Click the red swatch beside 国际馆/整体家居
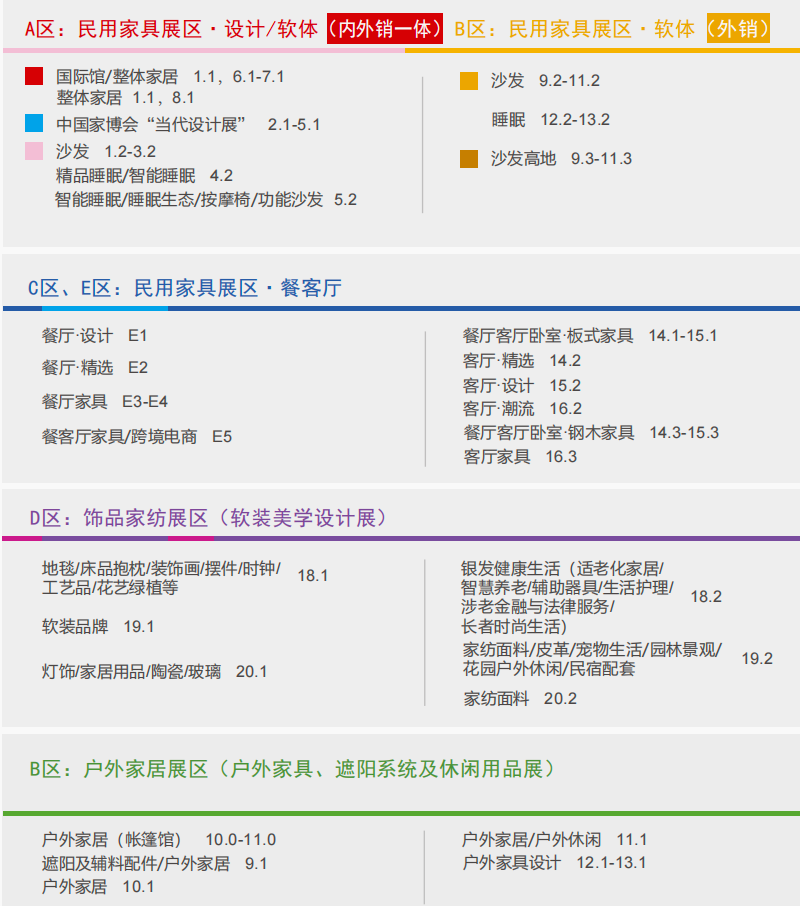Screen dimensions: 800x906 (x=35, y=75)
